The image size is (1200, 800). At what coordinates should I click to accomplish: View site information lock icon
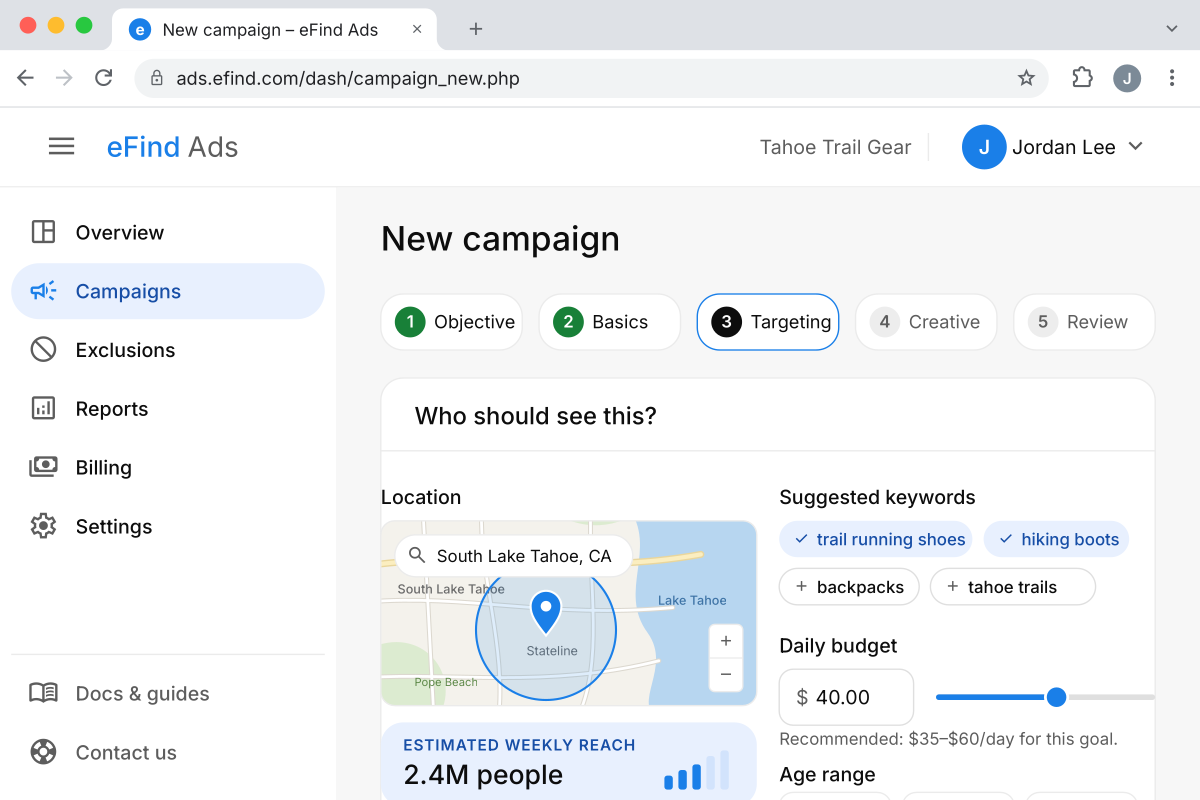coord(156,78)
